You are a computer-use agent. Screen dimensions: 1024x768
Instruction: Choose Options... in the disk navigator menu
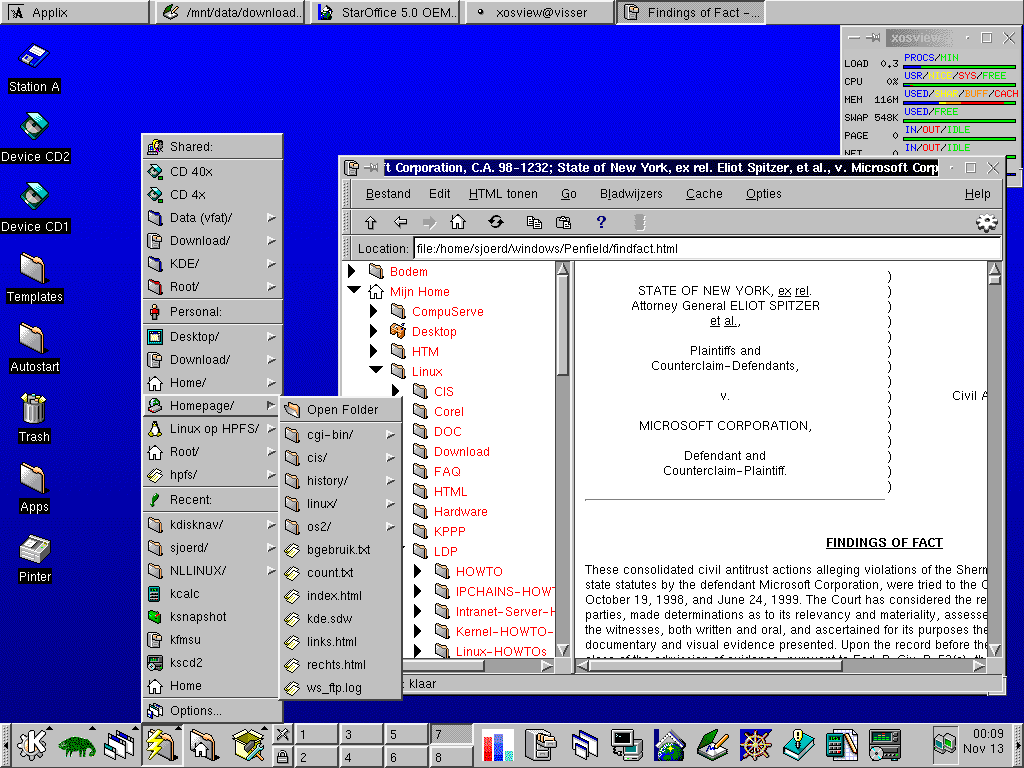(x=212, y=711)
